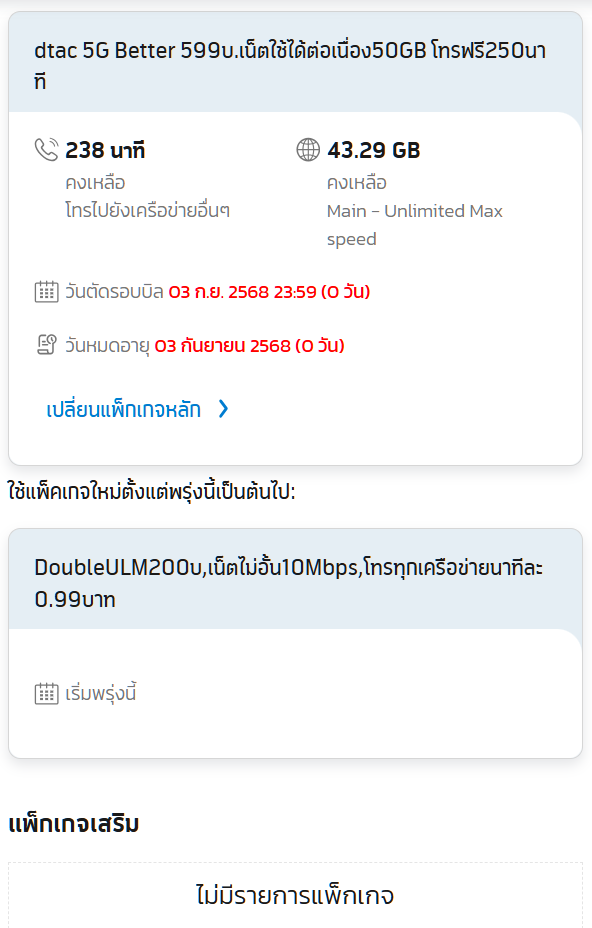Expand the chevron beside เปลี่ยนแพ็กเกจหลัก
The width and height of the screenshot is (592, 928).
coord(223,409)
